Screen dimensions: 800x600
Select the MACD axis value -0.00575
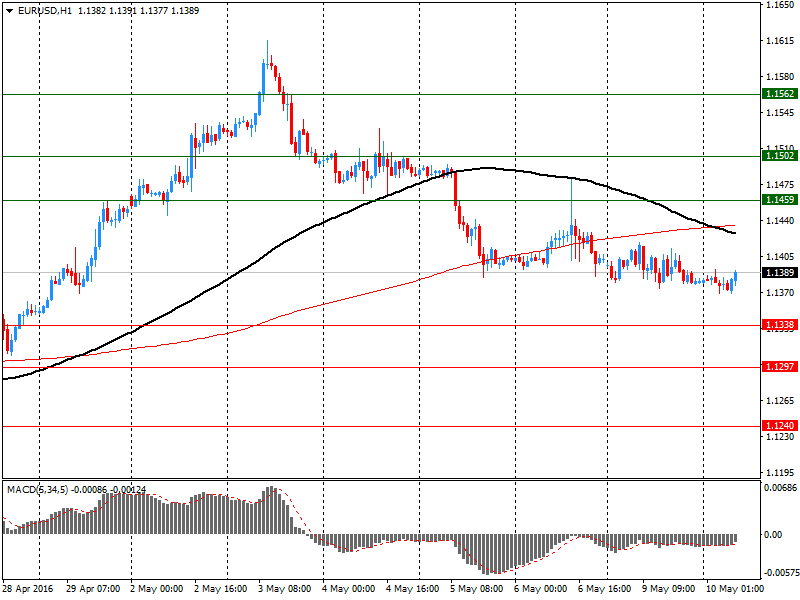(780, 573)
